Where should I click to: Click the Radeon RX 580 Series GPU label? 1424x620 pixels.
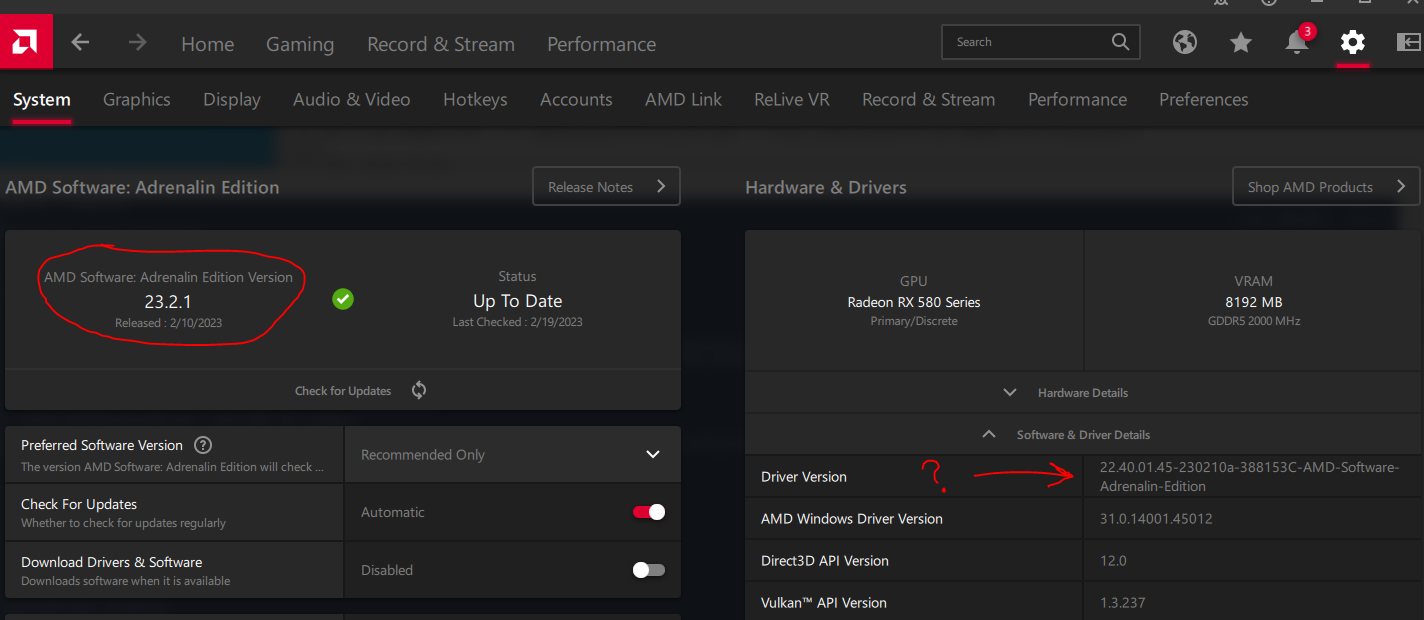[914, 302]
